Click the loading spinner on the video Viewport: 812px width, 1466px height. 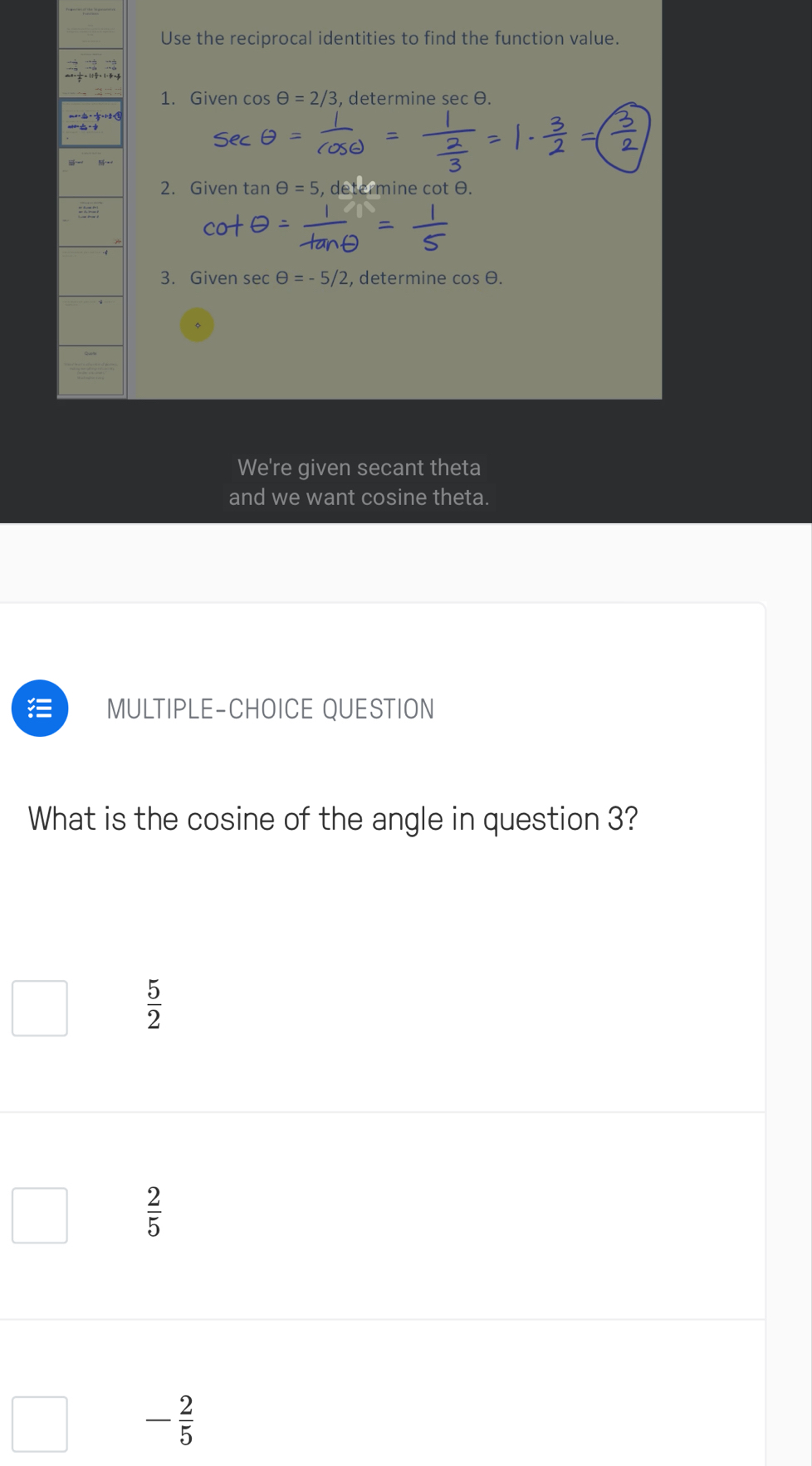click(359, 197)
